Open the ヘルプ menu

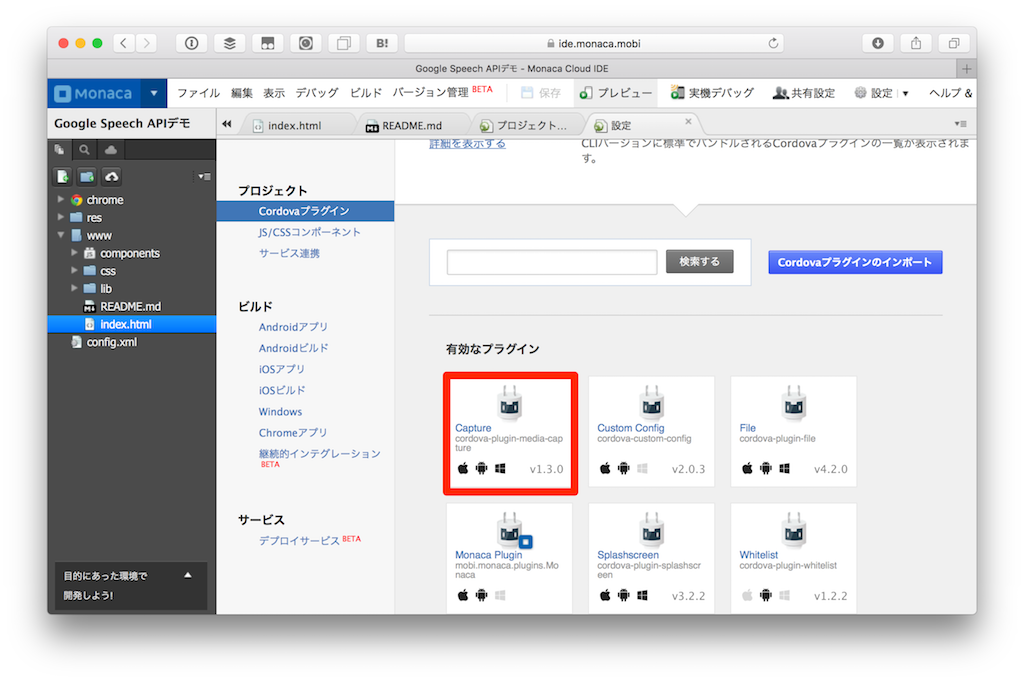[x=950, y=93]
